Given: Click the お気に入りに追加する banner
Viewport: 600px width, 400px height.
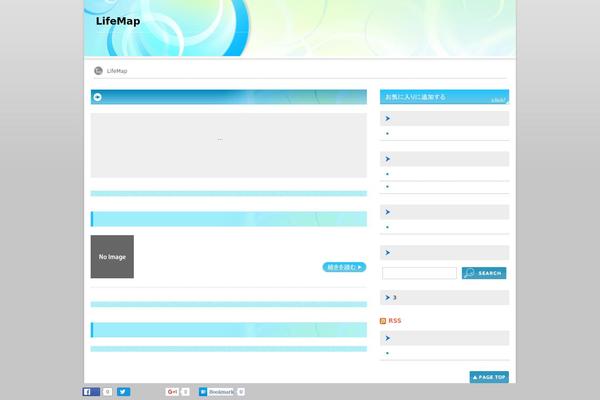Looking at the screenshot, I should [x=444, y=97].
